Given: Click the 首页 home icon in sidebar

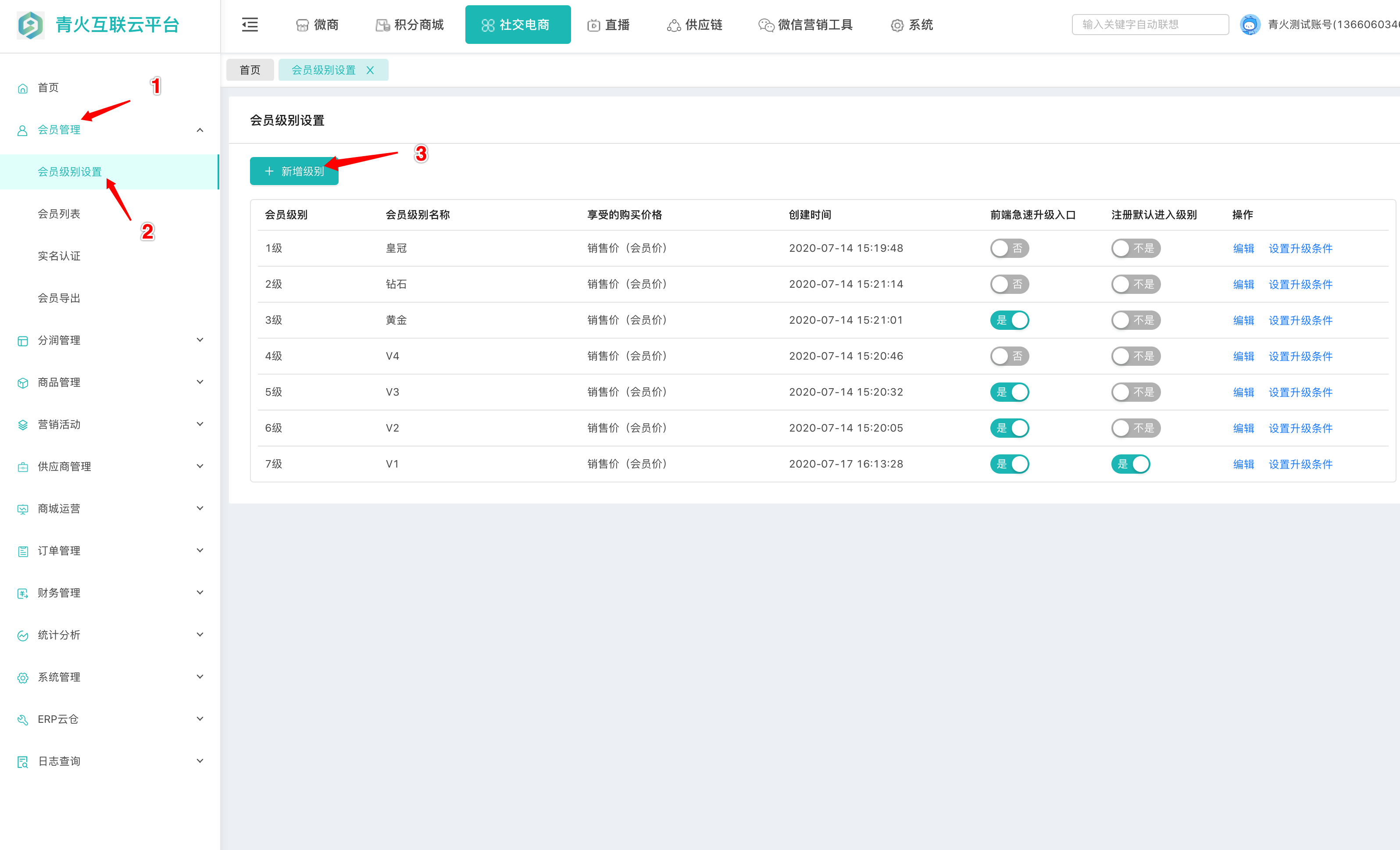Looking at the screenshot, I should pos(23,88).
